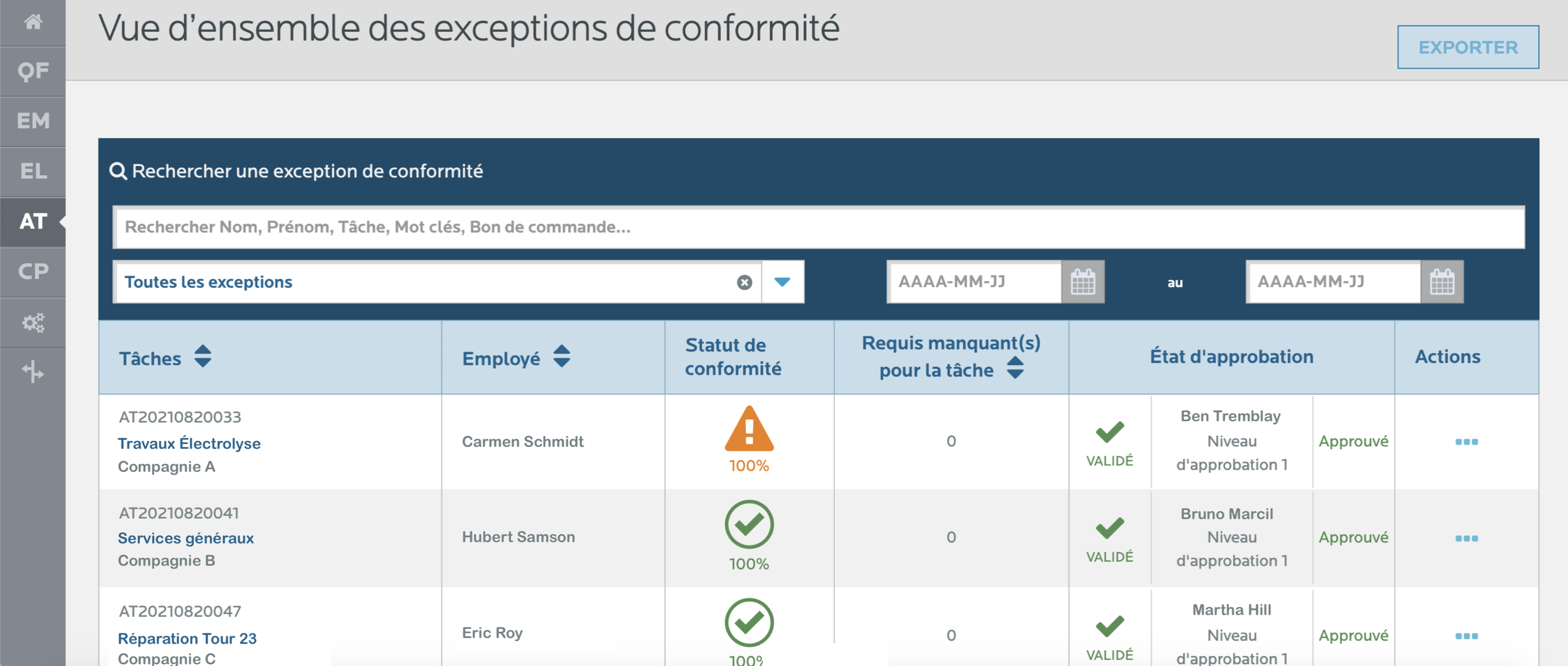Open the home icon in sidebar
Viewport: 1568px width, 666px height.
(33, 22)
